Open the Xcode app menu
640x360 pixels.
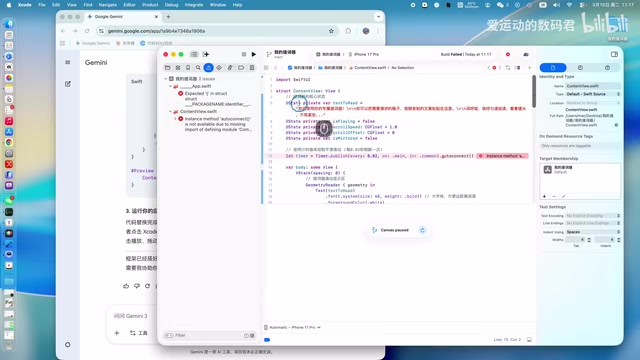(x=24, y=5)
